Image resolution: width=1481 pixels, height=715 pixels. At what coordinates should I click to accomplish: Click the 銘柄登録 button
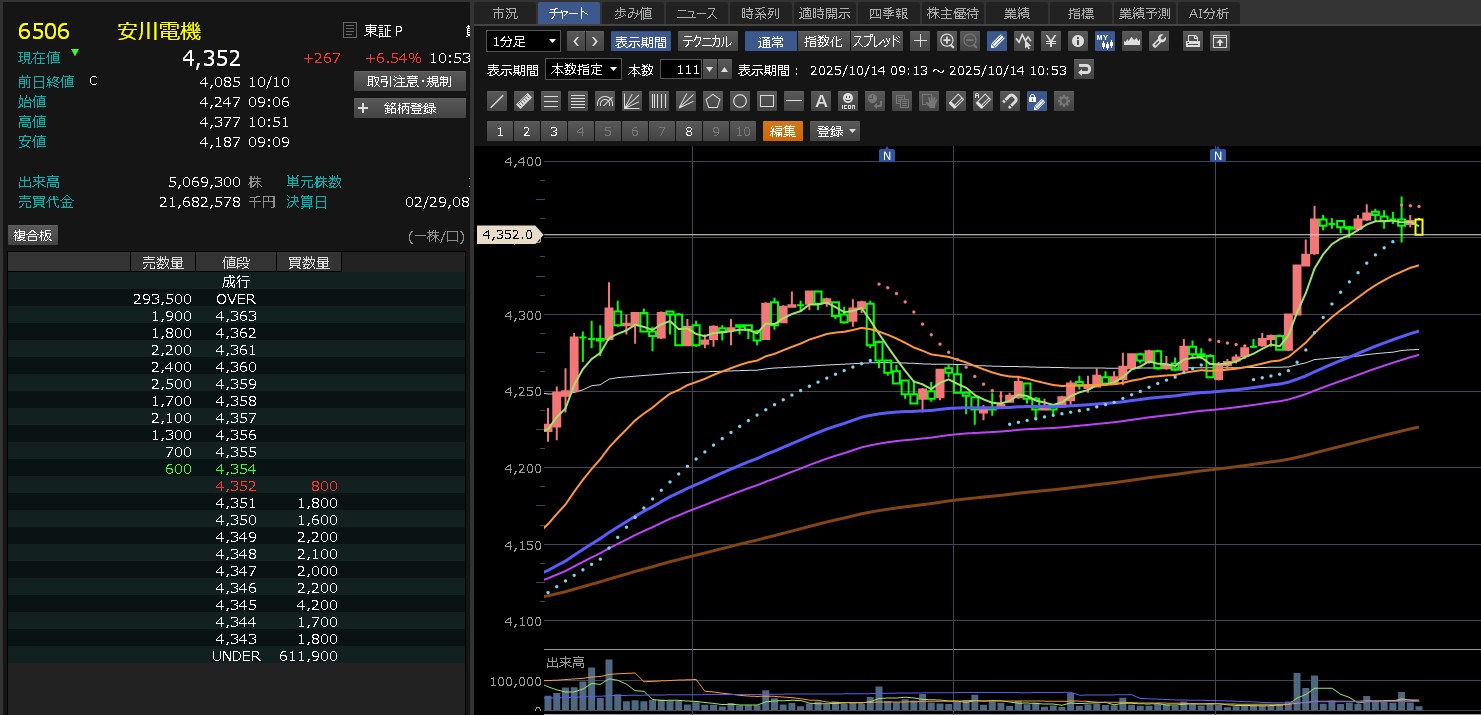coord(410,108)
